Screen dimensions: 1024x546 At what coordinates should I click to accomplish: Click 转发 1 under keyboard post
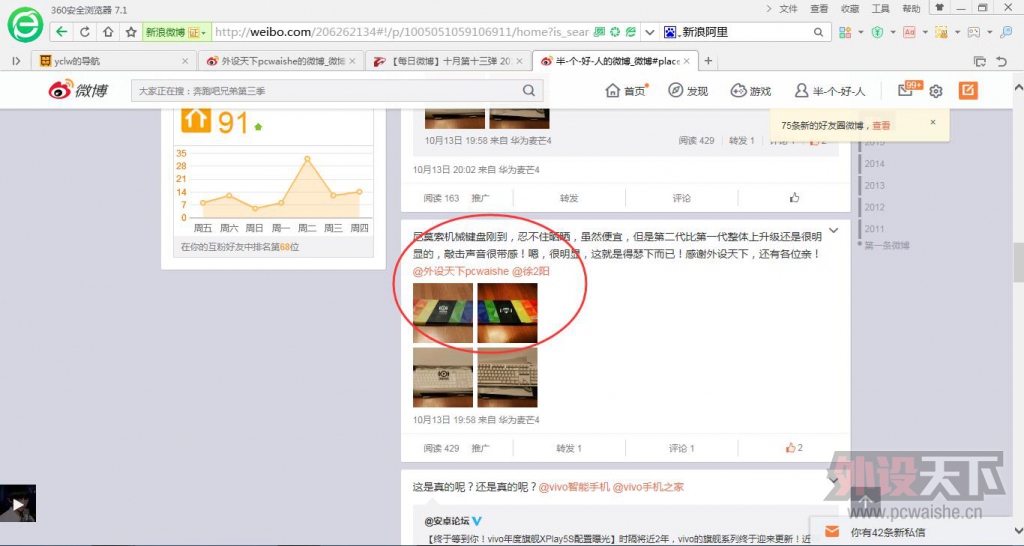pos(569,448)
